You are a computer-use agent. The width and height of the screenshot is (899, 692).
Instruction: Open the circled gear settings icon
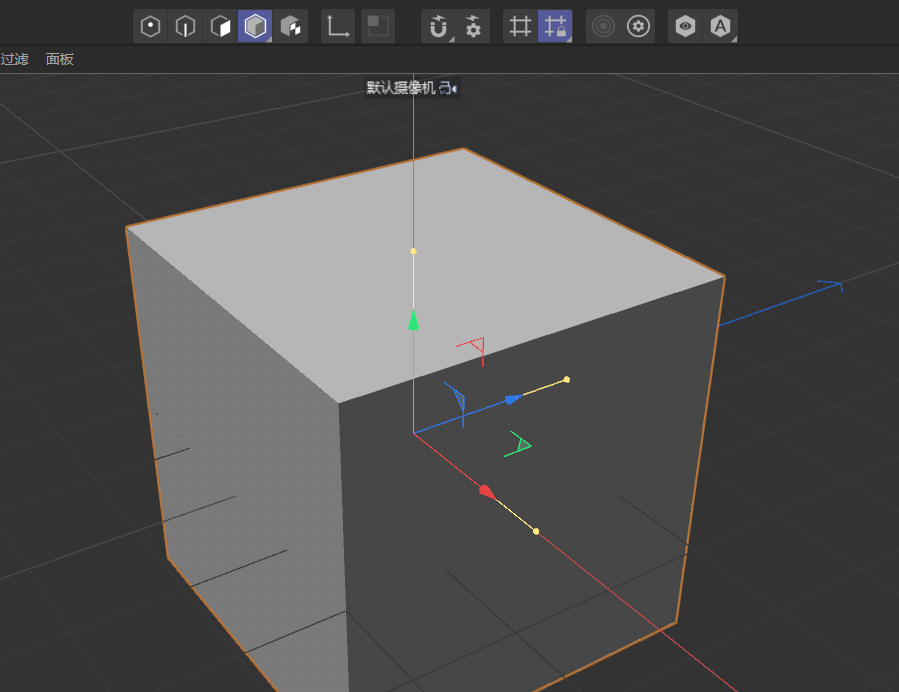639,27
